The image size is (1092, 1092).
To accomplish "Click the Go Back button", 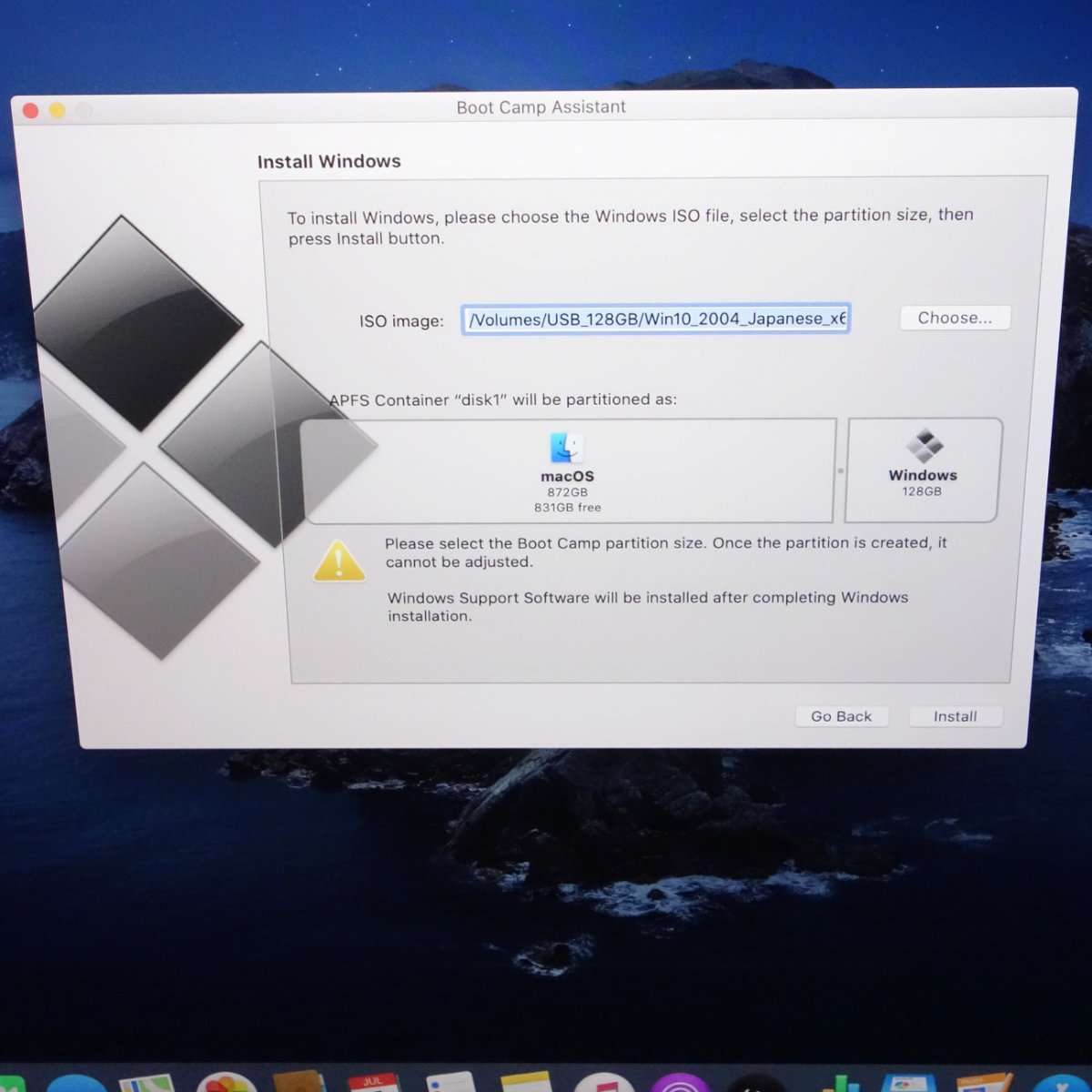I will 841,716.
